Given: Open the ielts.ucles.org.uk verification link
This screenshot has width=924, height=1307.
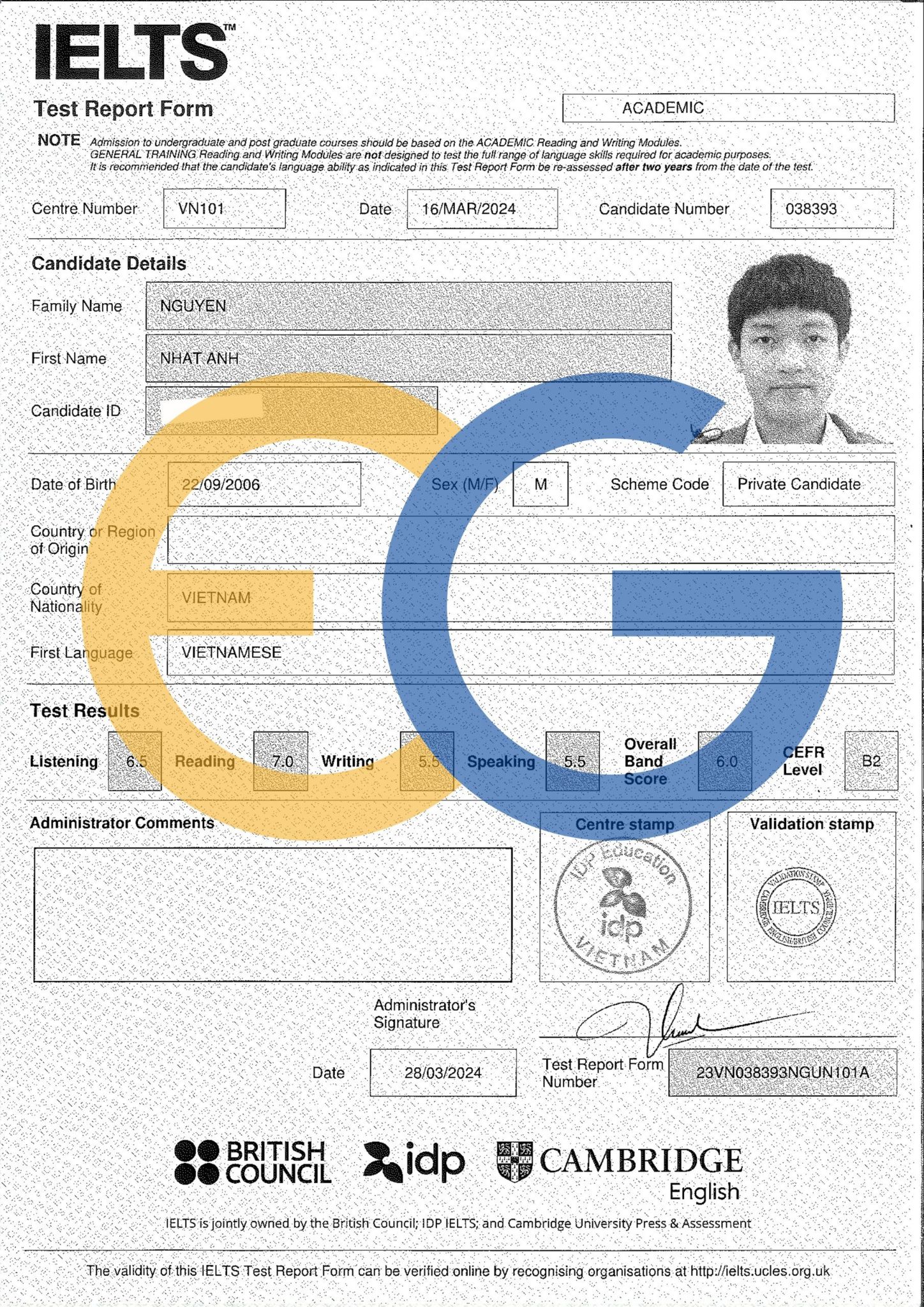Looking at the screenshot, I should [x=759, y=1271].
